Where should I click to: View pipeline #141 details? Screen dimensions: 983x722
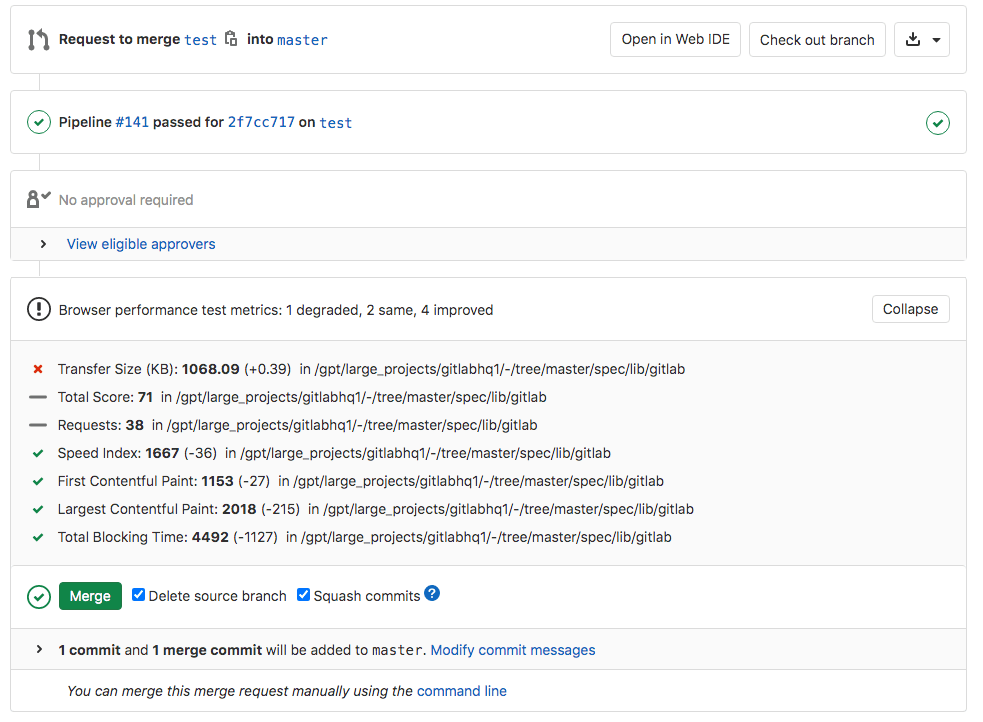pos(130,122)
